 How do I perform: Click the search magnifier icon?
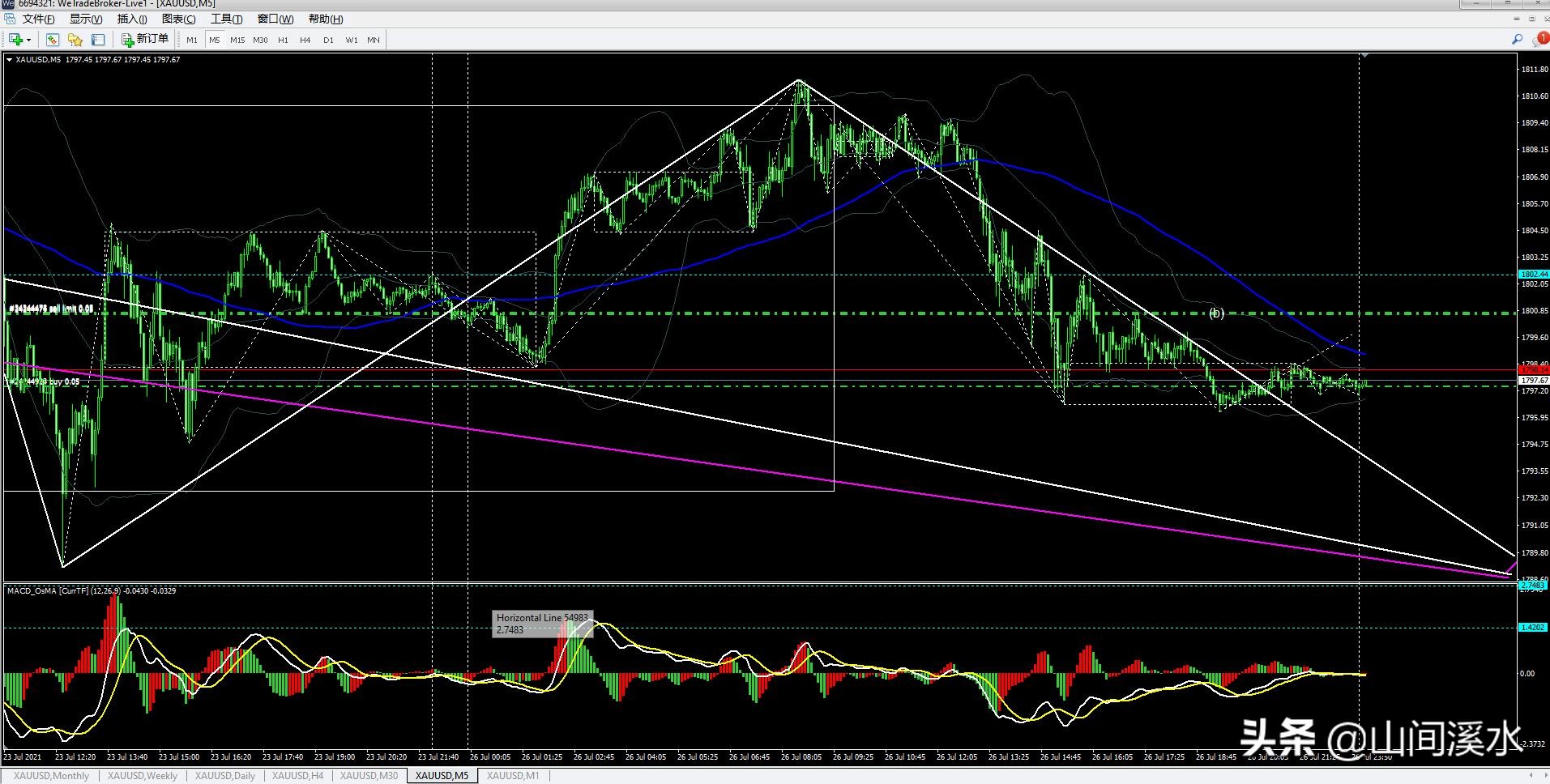1517,39
